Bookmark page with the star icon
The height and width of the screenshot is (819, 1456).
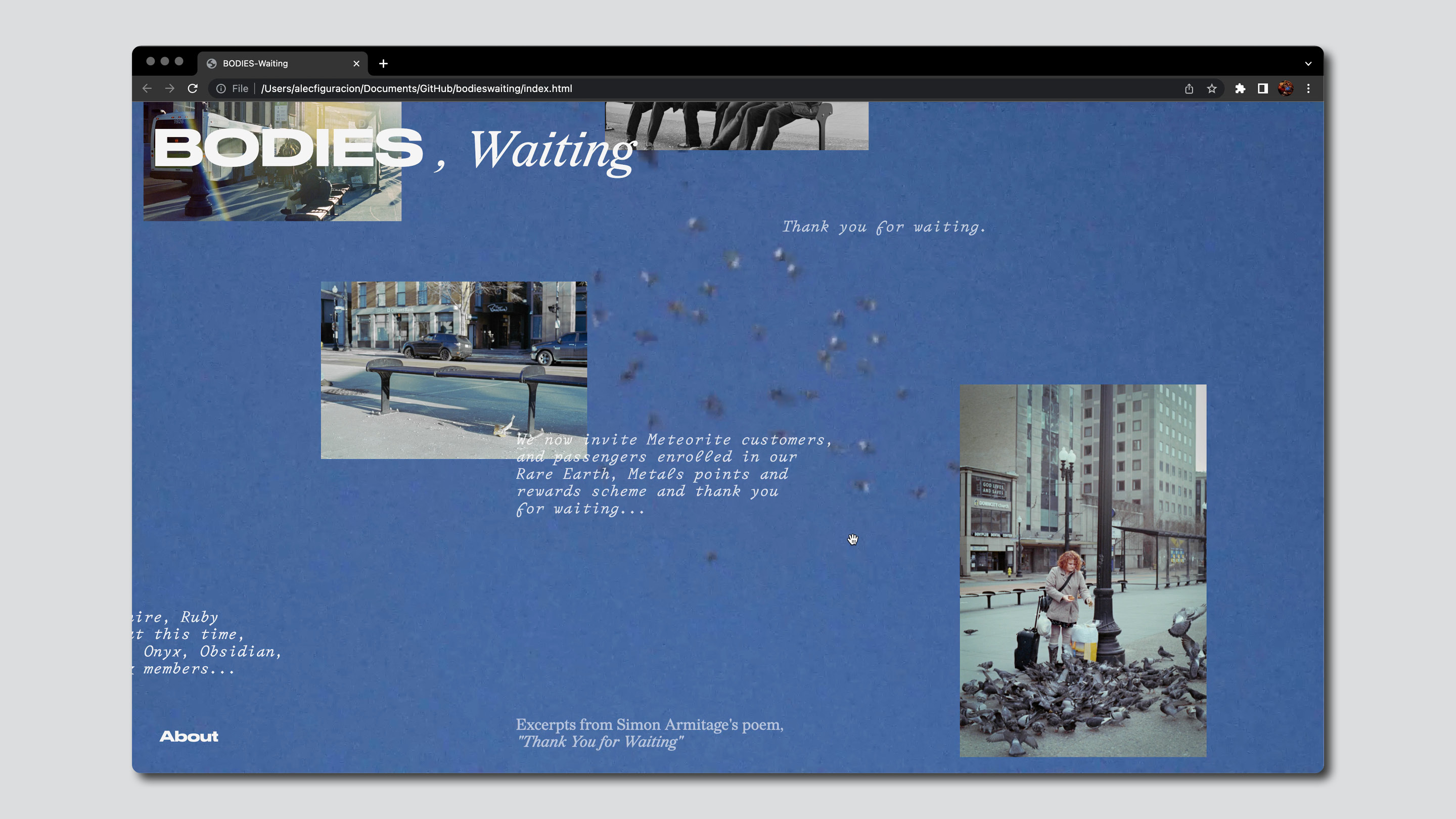1211,88
